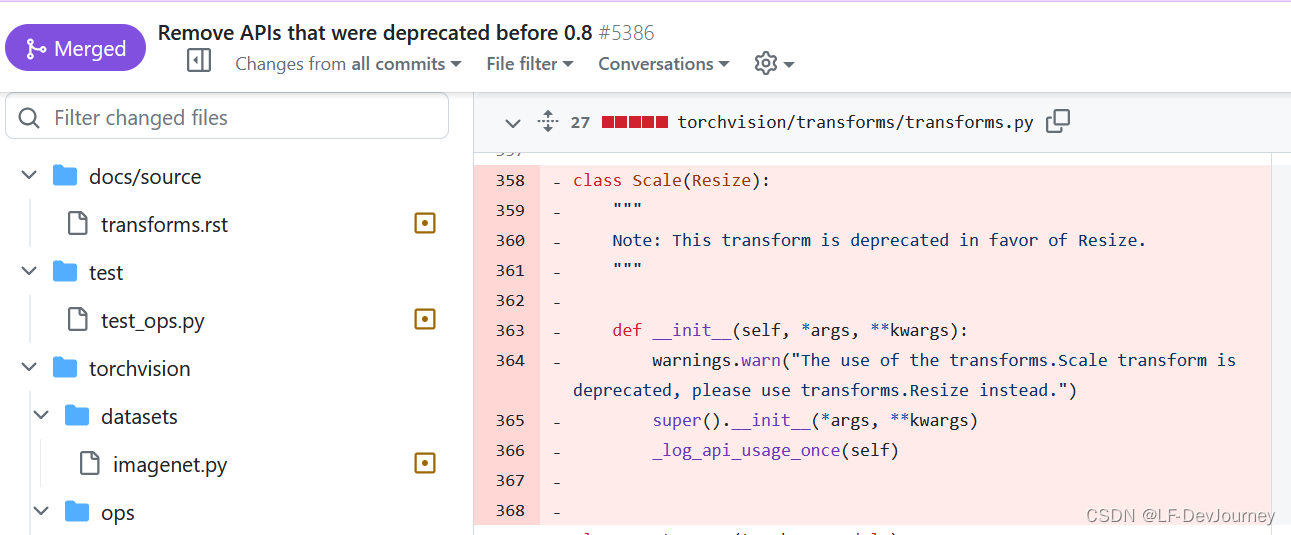Click the test folder icon
Image resolution: width=1291 pixels, height=535 pixels.
pyautogui.click(x=65, y=271)
